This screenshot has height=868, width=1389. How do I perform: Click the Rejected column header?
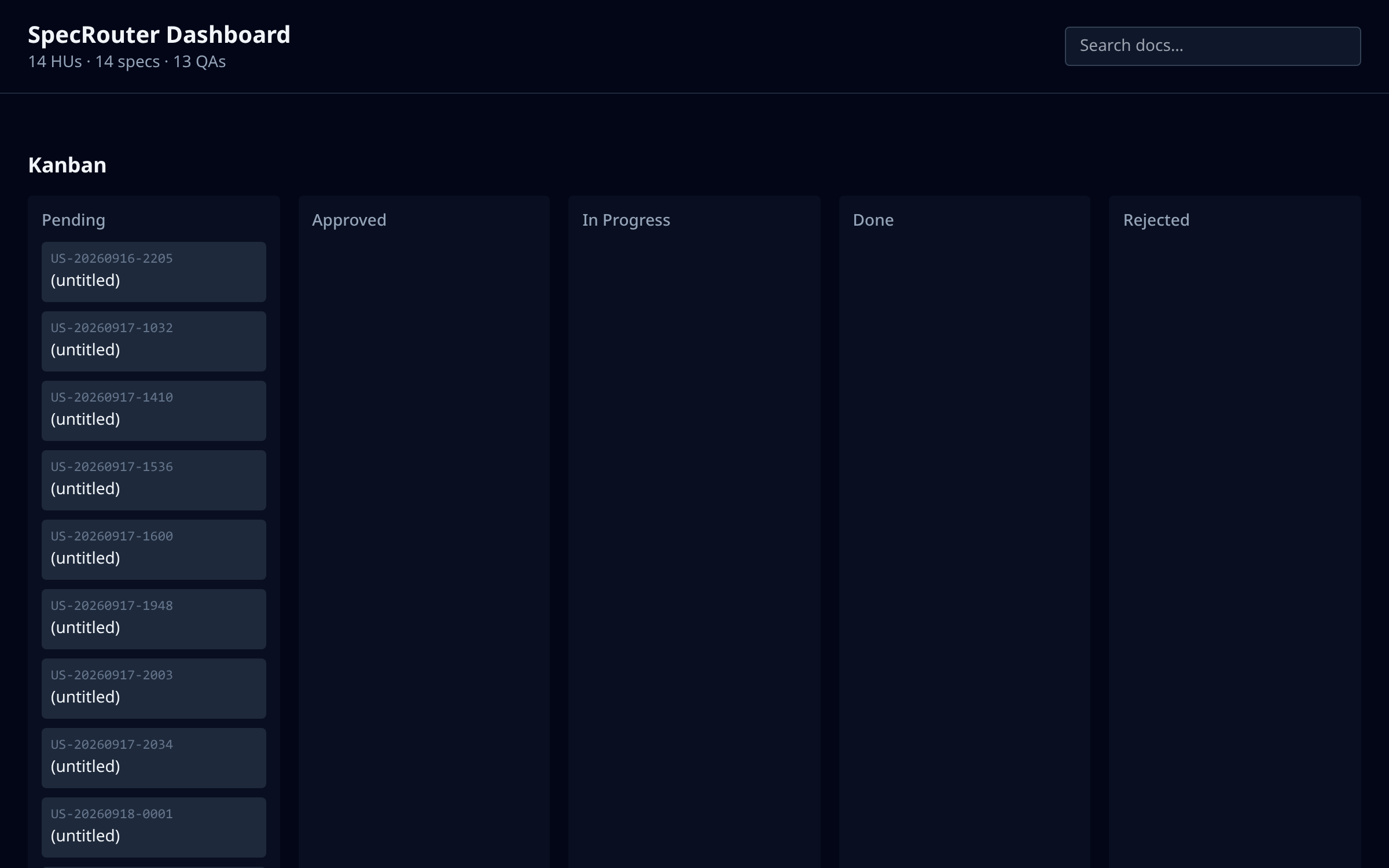(1156, 220)
